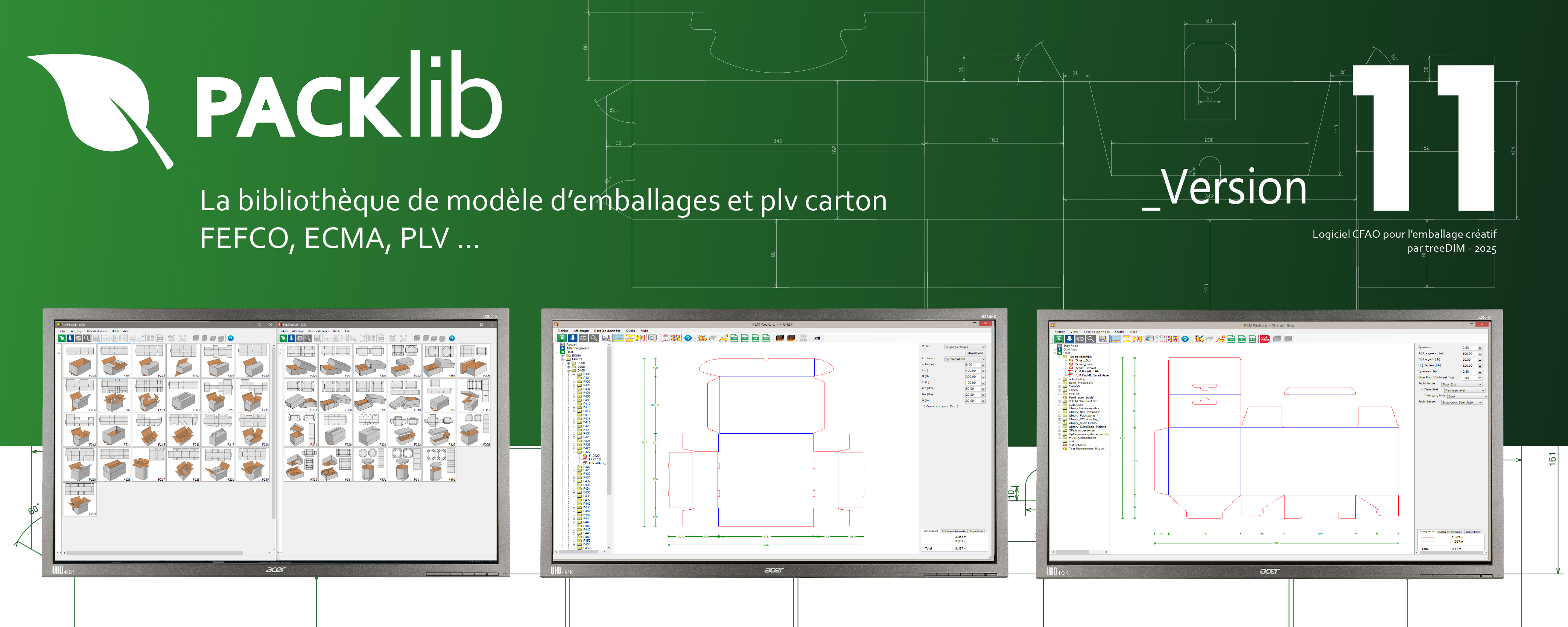Click download arrow in F300 thumbnails window
This screenshot has width=1568, height=627.
point(292,338)
